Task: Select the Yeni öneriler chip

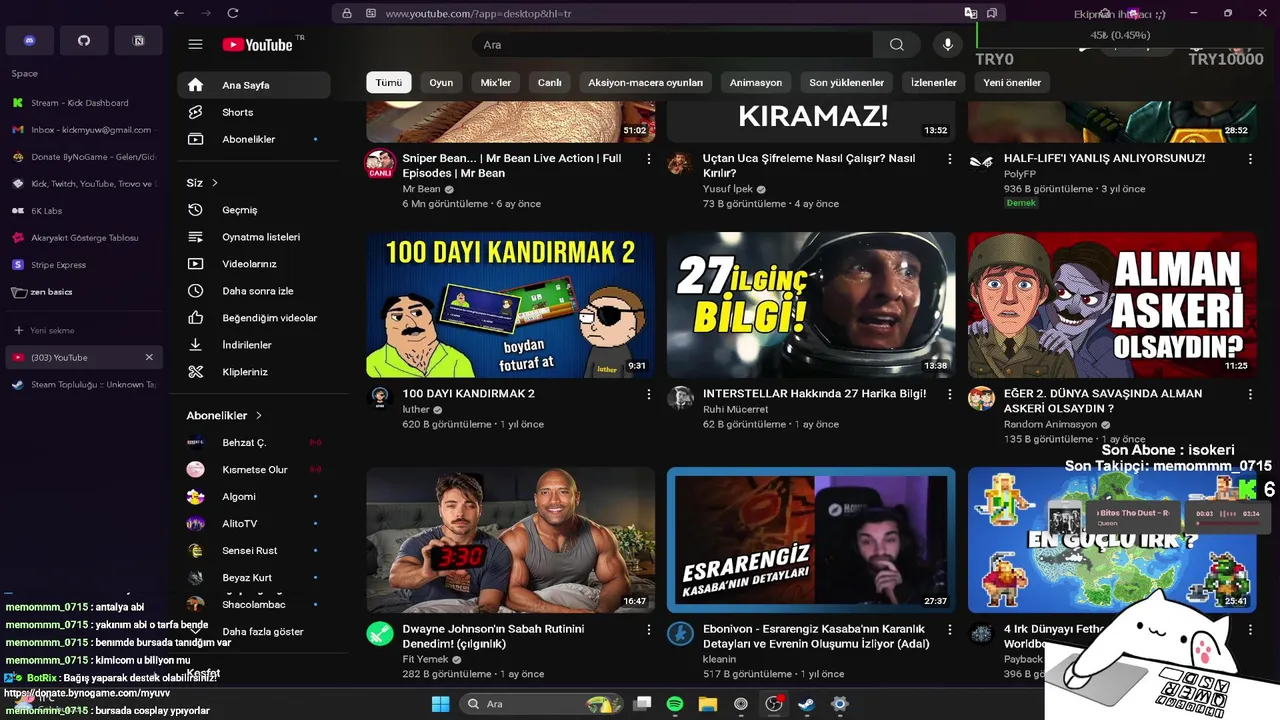Action: point(1012,83)
